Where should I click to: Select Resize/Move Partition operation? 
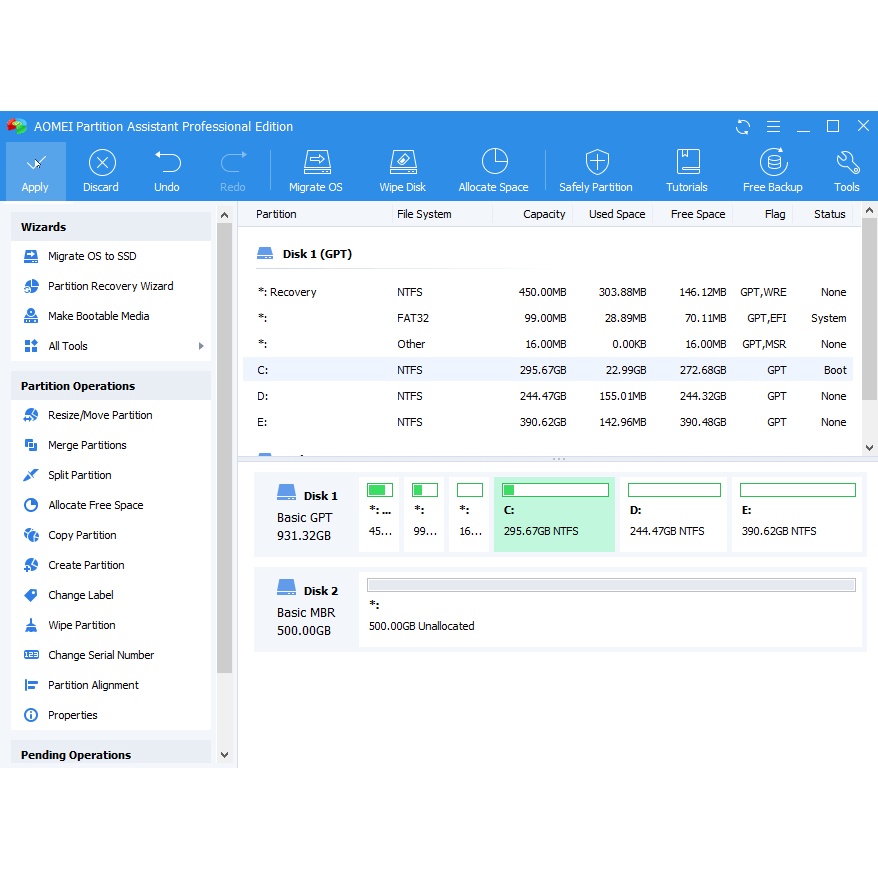coord(111,415)
